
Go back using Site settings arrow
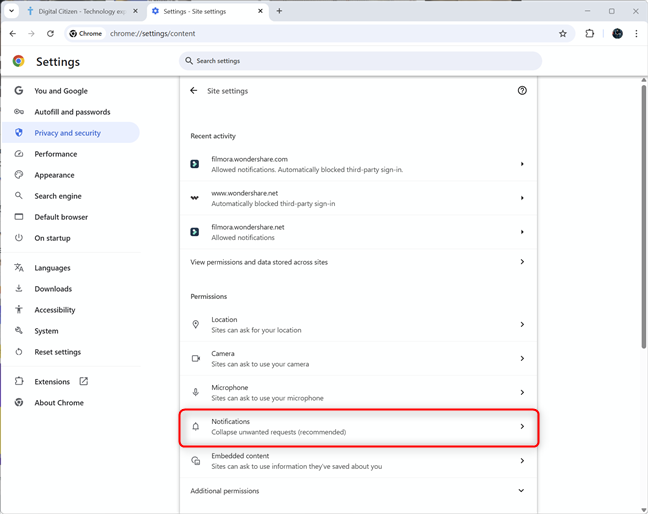[x=194, y=90]
